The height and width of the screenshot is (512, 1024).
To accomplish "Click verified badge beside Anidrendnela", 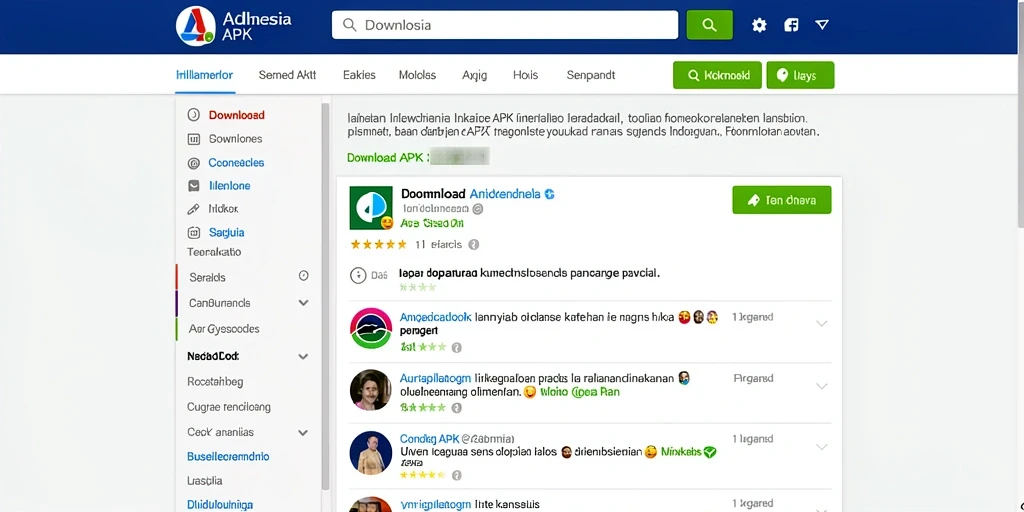I will click(550, 194).
